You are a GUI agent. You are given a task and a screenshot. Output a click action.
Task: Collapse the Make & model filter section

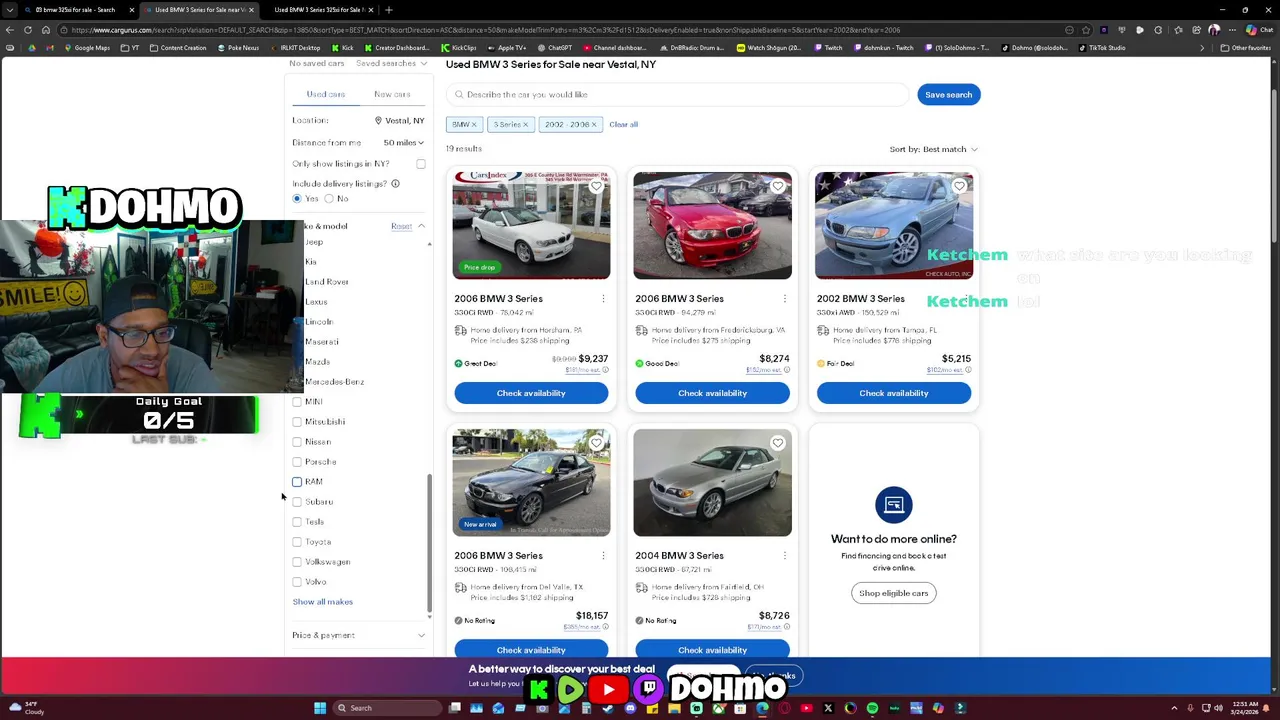tap(421, 226)
